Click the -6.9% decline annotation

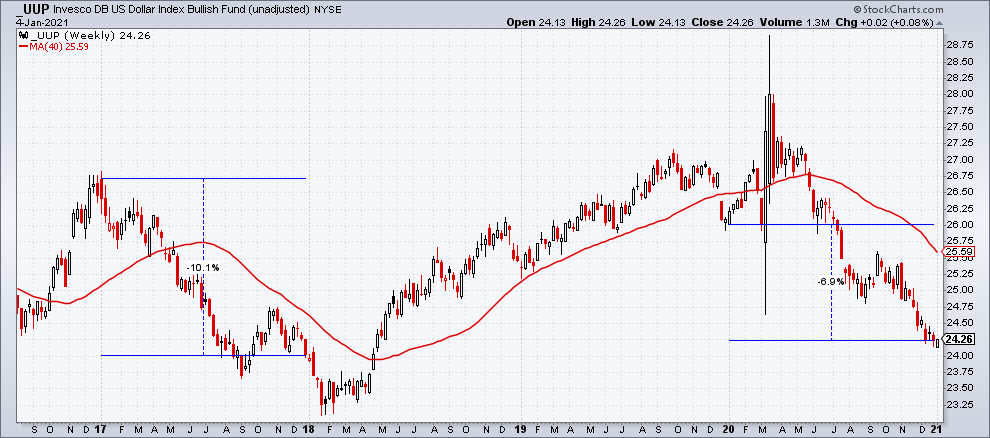[x=830, y=282]
